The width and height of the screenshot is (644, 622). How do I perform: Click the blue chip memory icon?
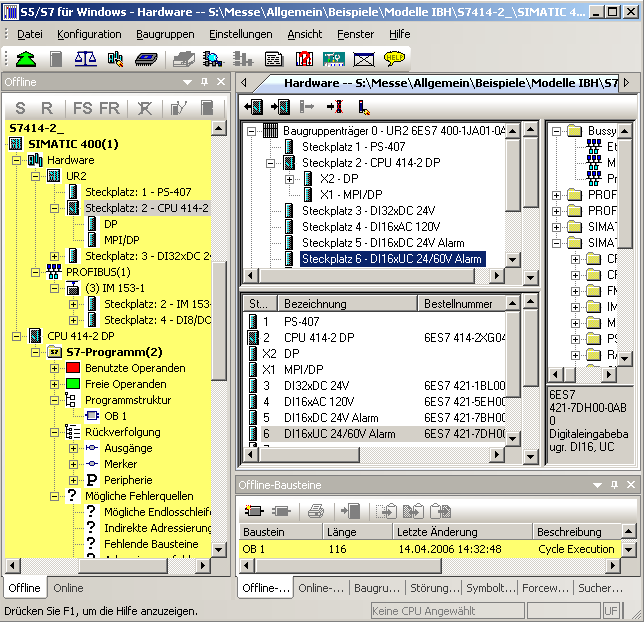tap(146, 59)
